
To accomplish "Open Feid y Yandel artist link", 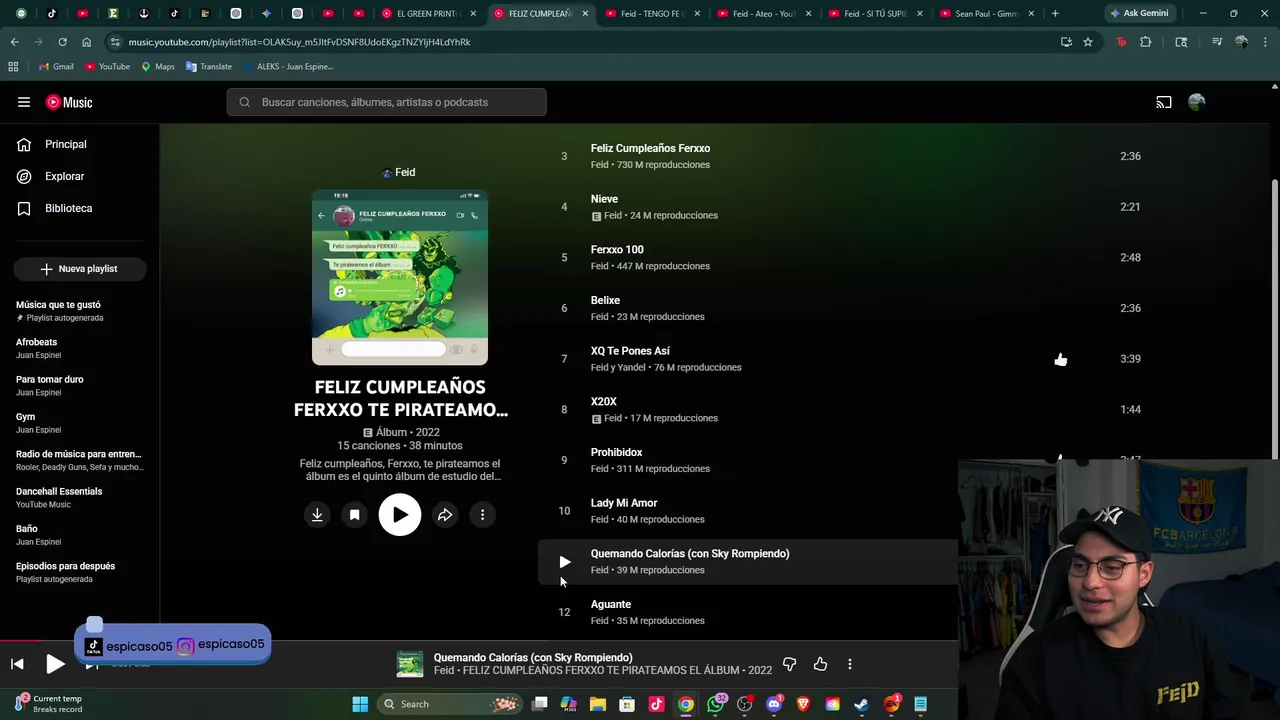I will (x=619, y=367).
